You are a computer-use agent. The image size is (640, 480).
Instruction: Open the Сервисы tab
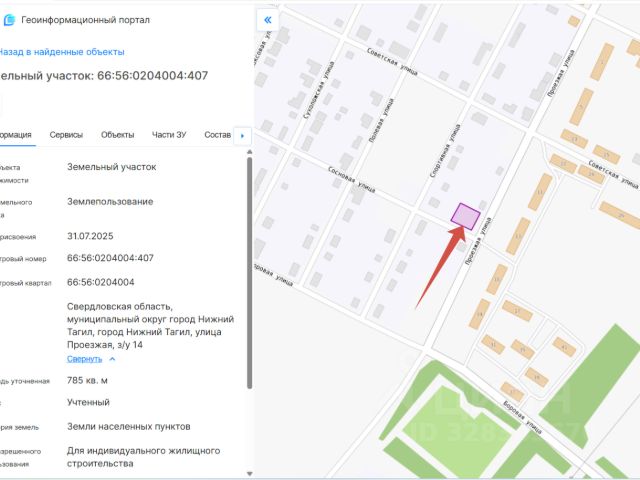tap(66, 135)
